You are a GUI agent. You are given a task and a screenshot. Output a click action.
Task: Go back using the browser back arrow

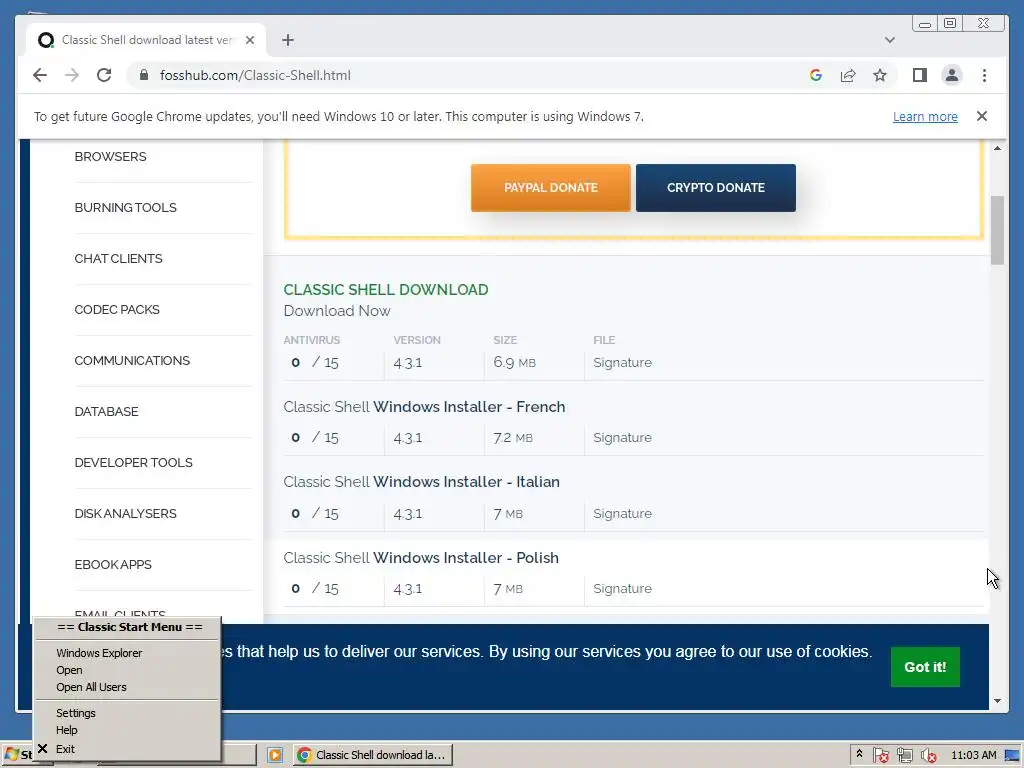pyautogui.click(x=40, y=75)
